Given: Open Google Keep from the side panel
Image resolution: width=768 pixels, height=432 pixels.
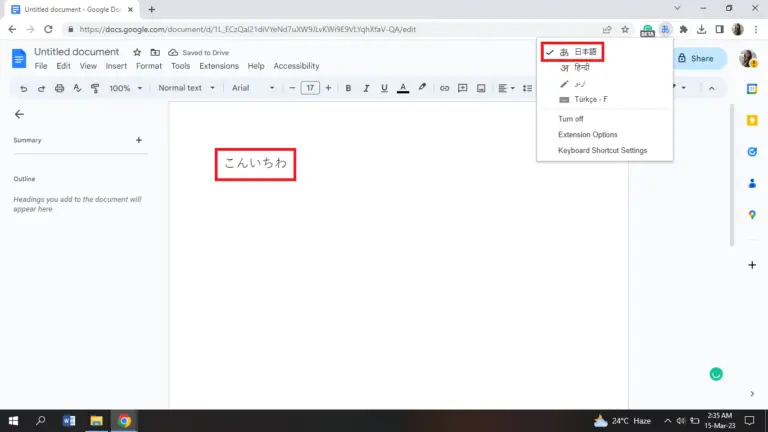Looking at the screenshot, I should [x=752, y=120].
